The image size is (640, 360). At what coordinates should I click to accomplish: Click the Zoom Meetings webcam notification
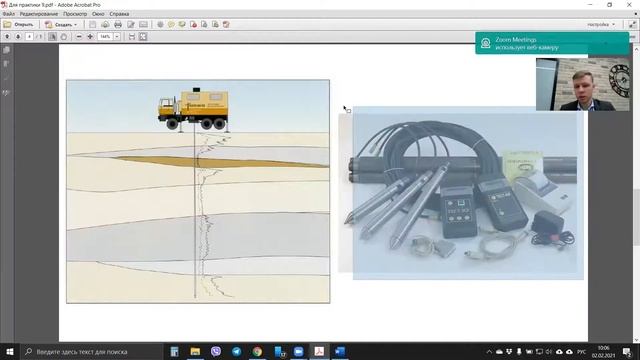tap(552, 43)
